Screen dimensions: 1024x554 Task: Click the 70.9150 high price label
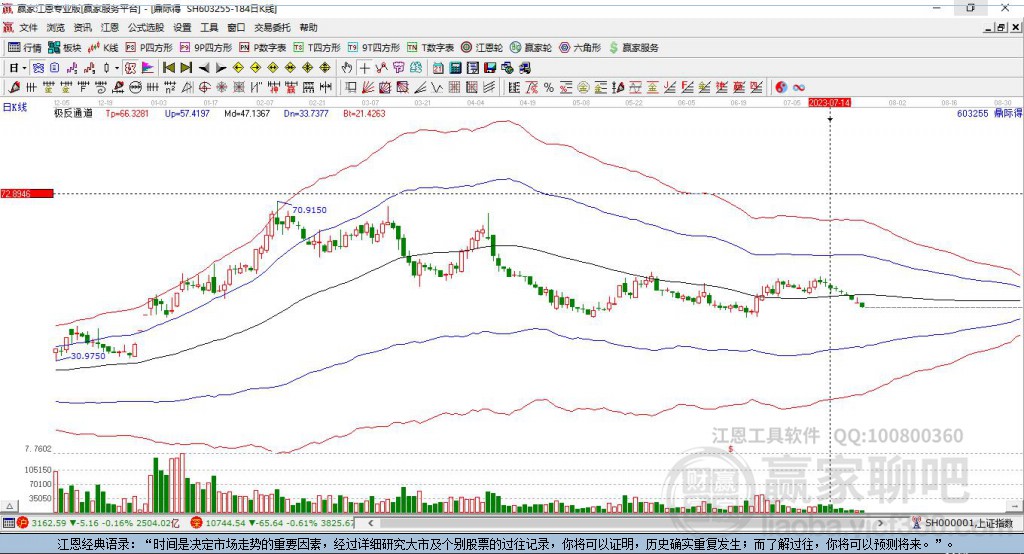tap(310, 210)
